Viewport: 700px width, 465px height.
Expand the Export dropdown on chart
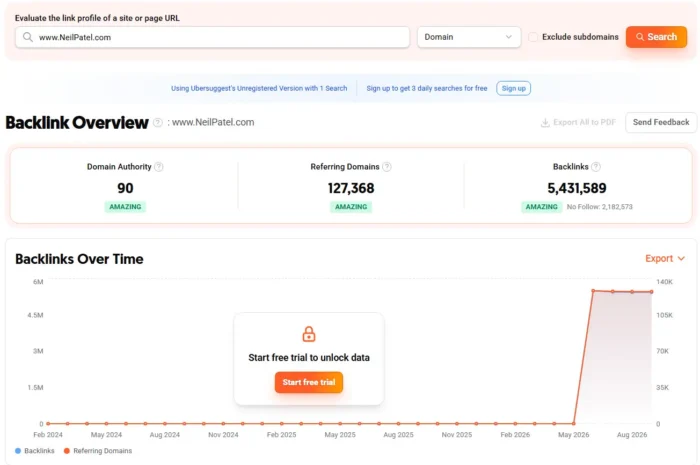665,258
